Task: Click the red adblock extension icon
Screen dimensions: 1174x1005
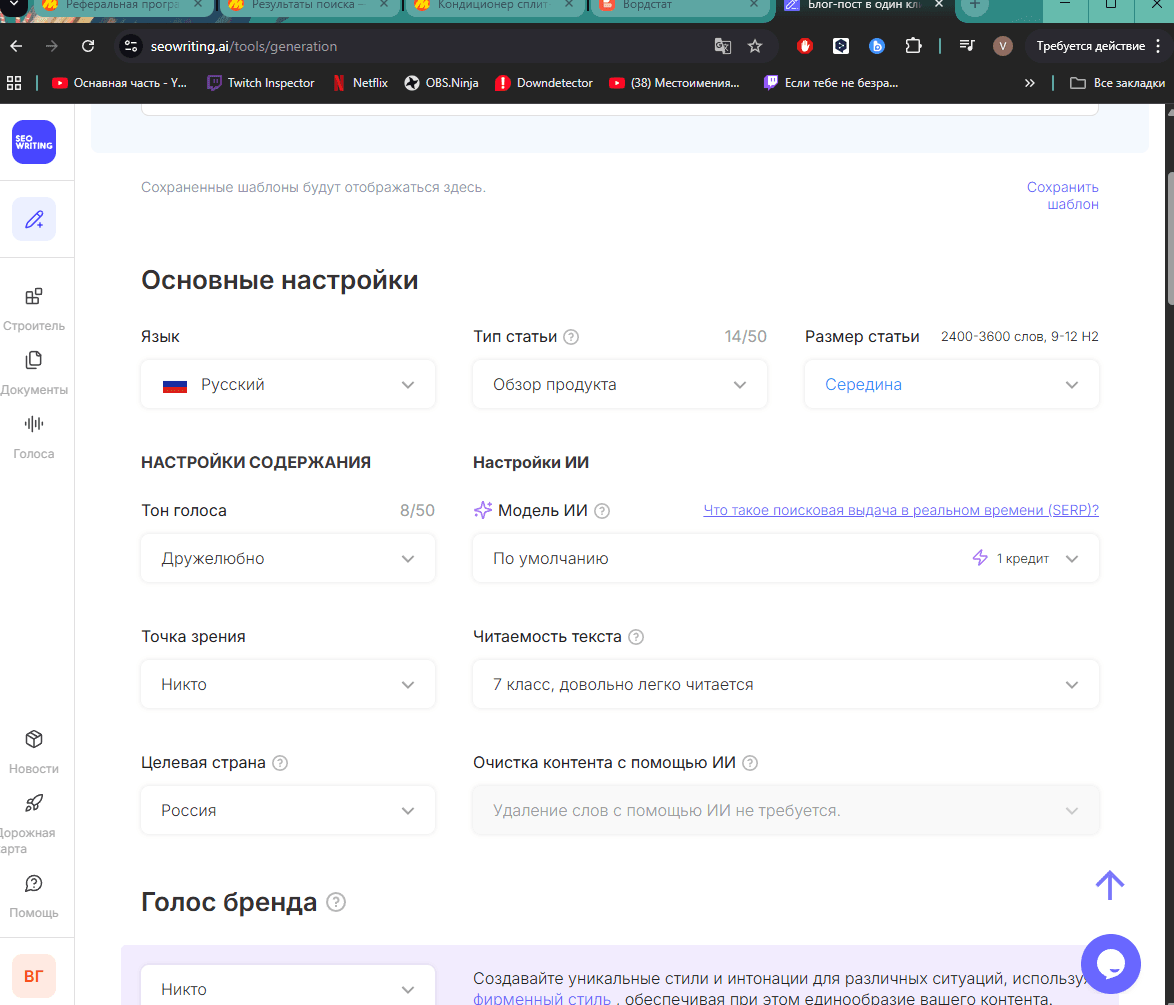Action: coord(805,46)
